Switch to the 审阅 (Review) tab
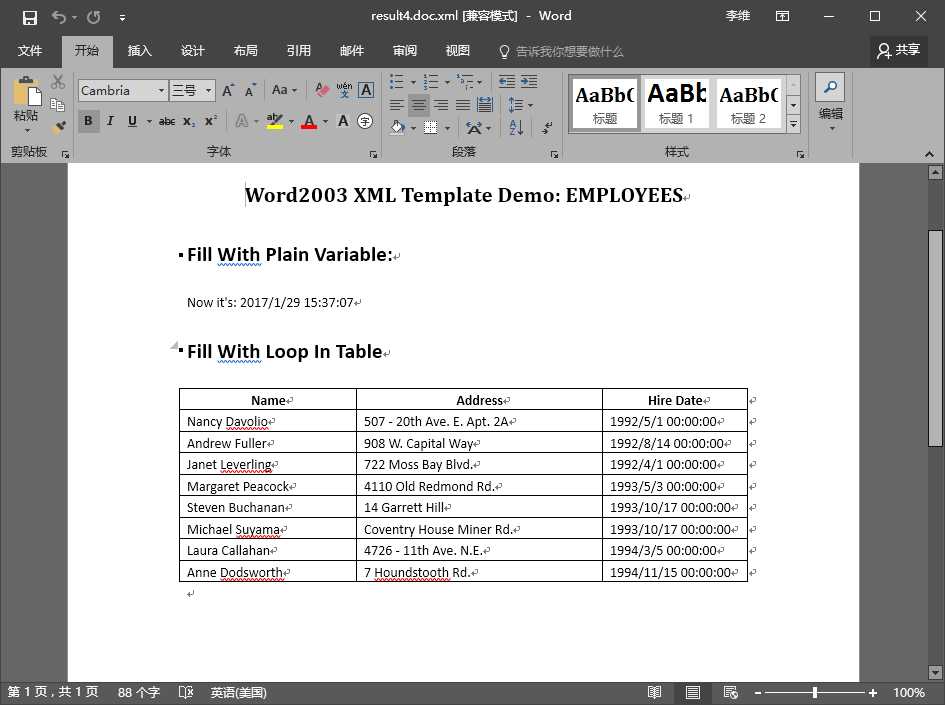 tap(405, 51)
